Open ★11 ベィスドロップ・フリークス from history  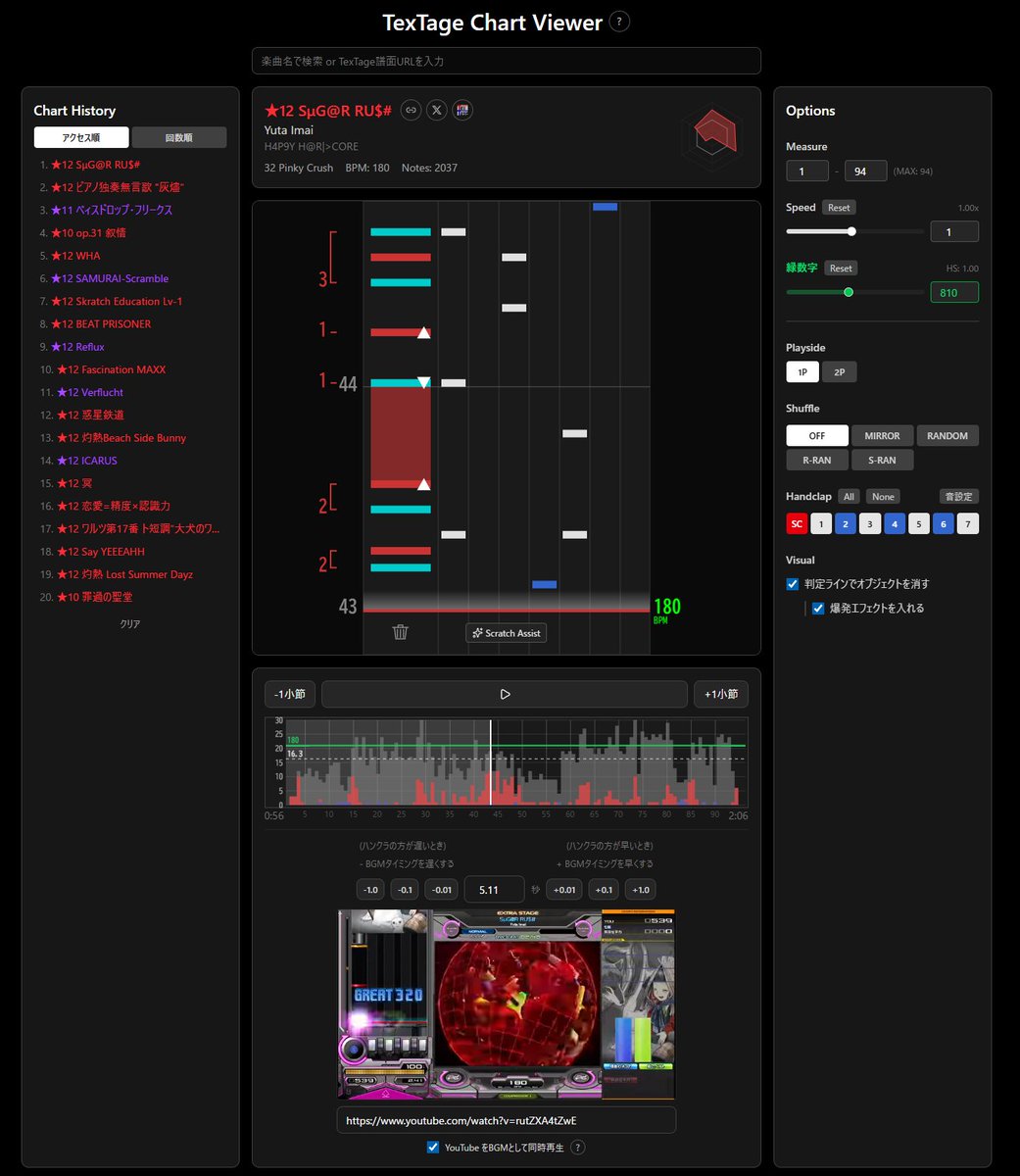click(113, 210)
